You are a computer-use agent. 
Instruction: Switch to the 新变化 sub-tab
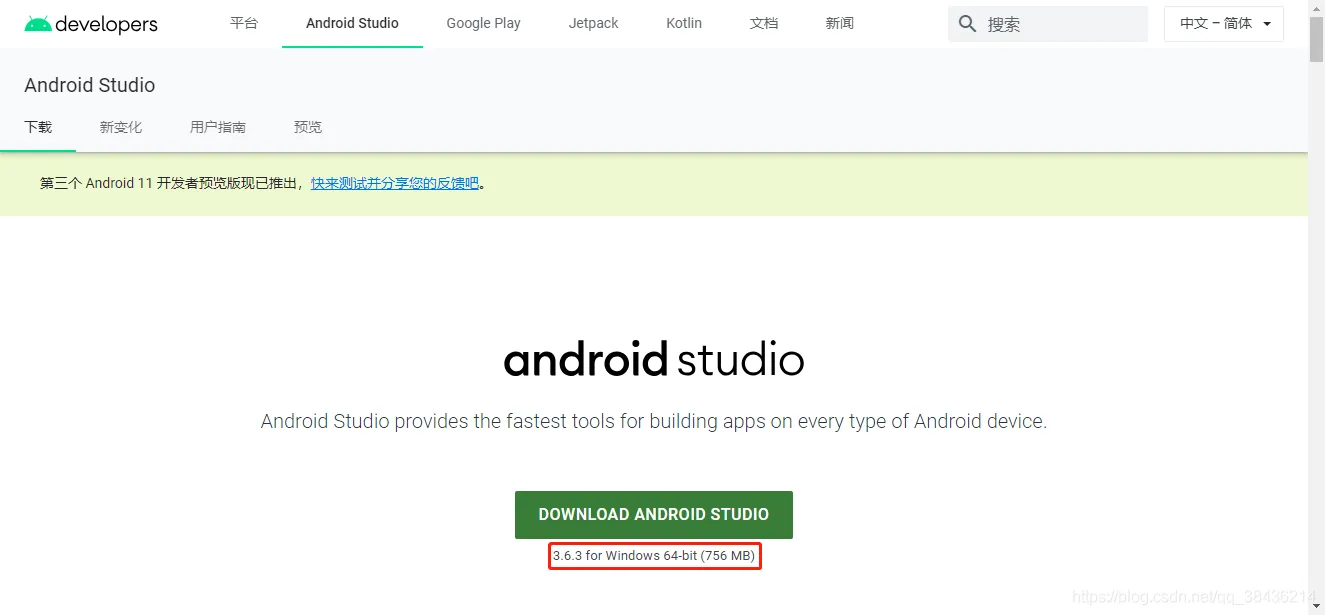(121, 127)
